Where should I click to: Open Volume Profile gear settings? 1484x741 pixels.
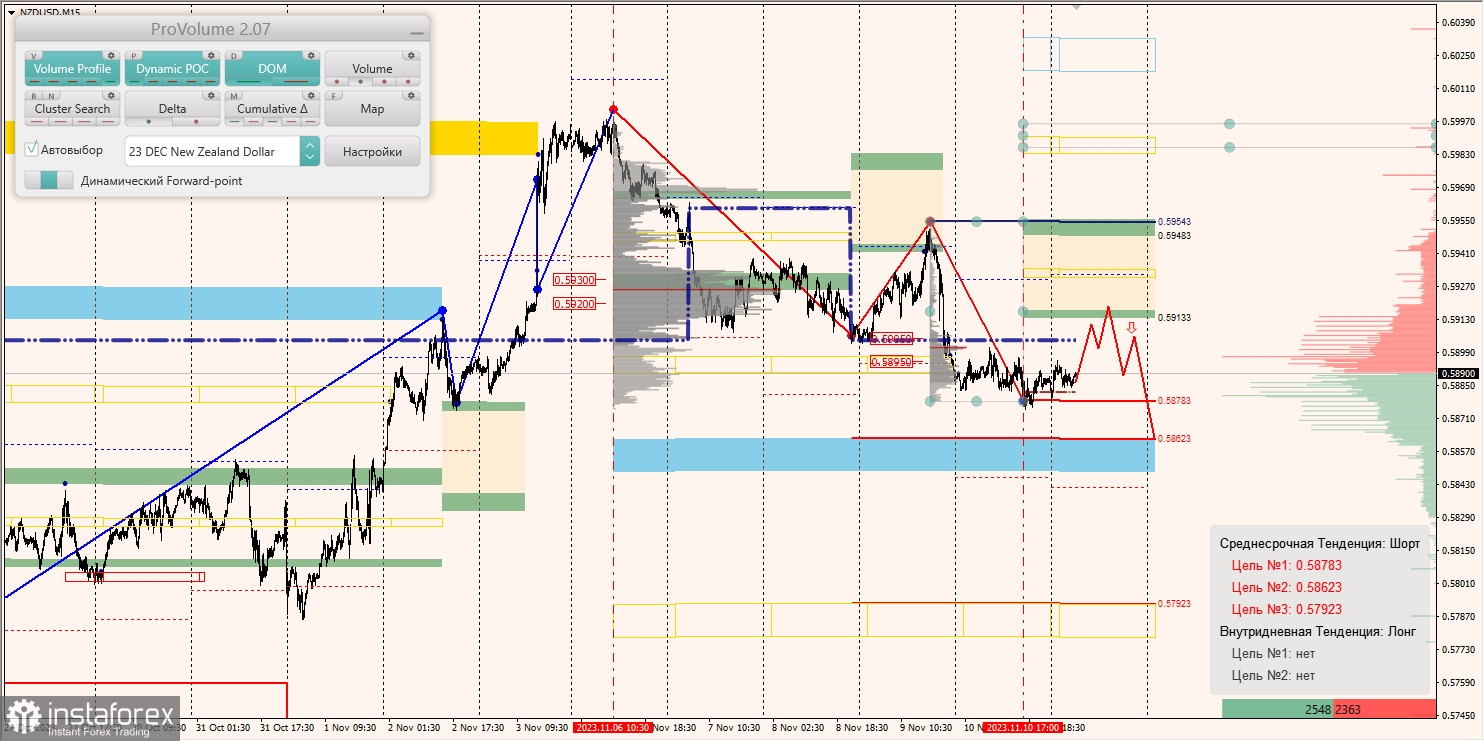point(111,56)
